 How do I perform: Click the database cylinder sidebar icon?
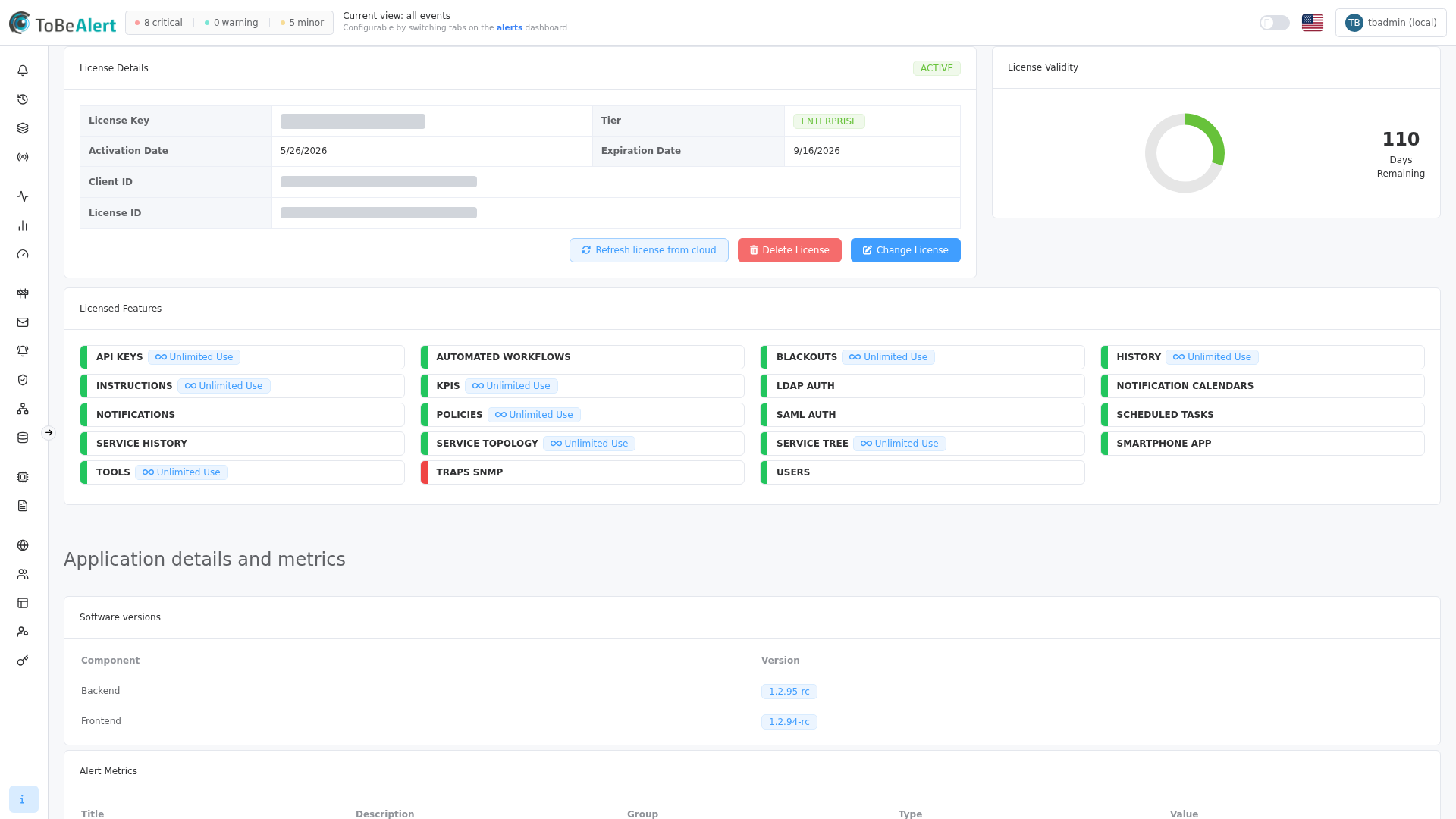tap(23, 438)
